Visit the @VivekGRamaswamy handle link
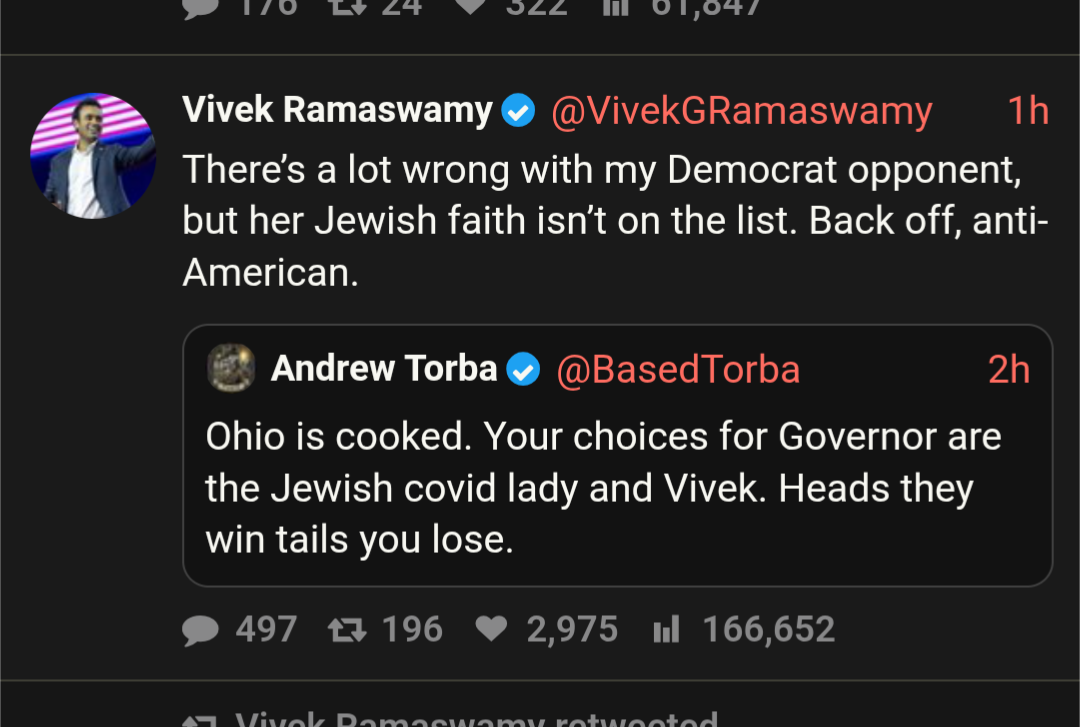The height and width of the screenshot is (727, 1080). coord(741,111)
